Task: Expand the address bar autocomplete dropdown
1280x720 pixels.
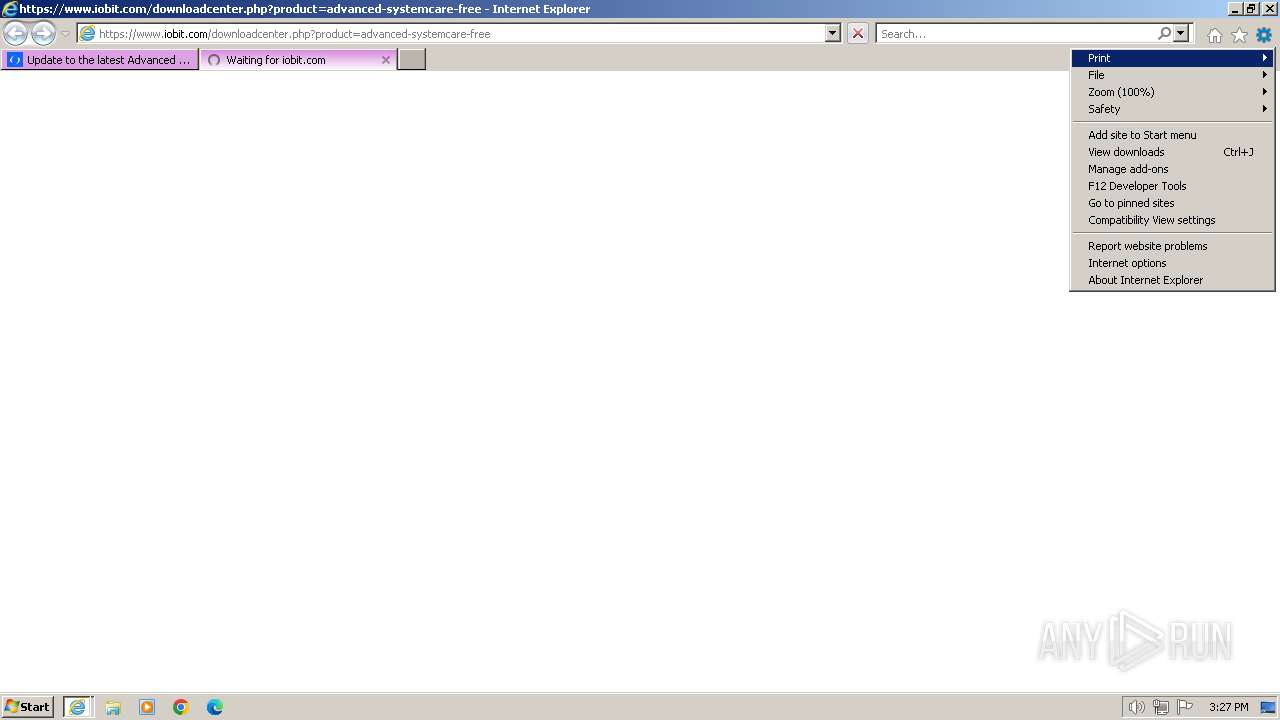Action: (833, 33)
